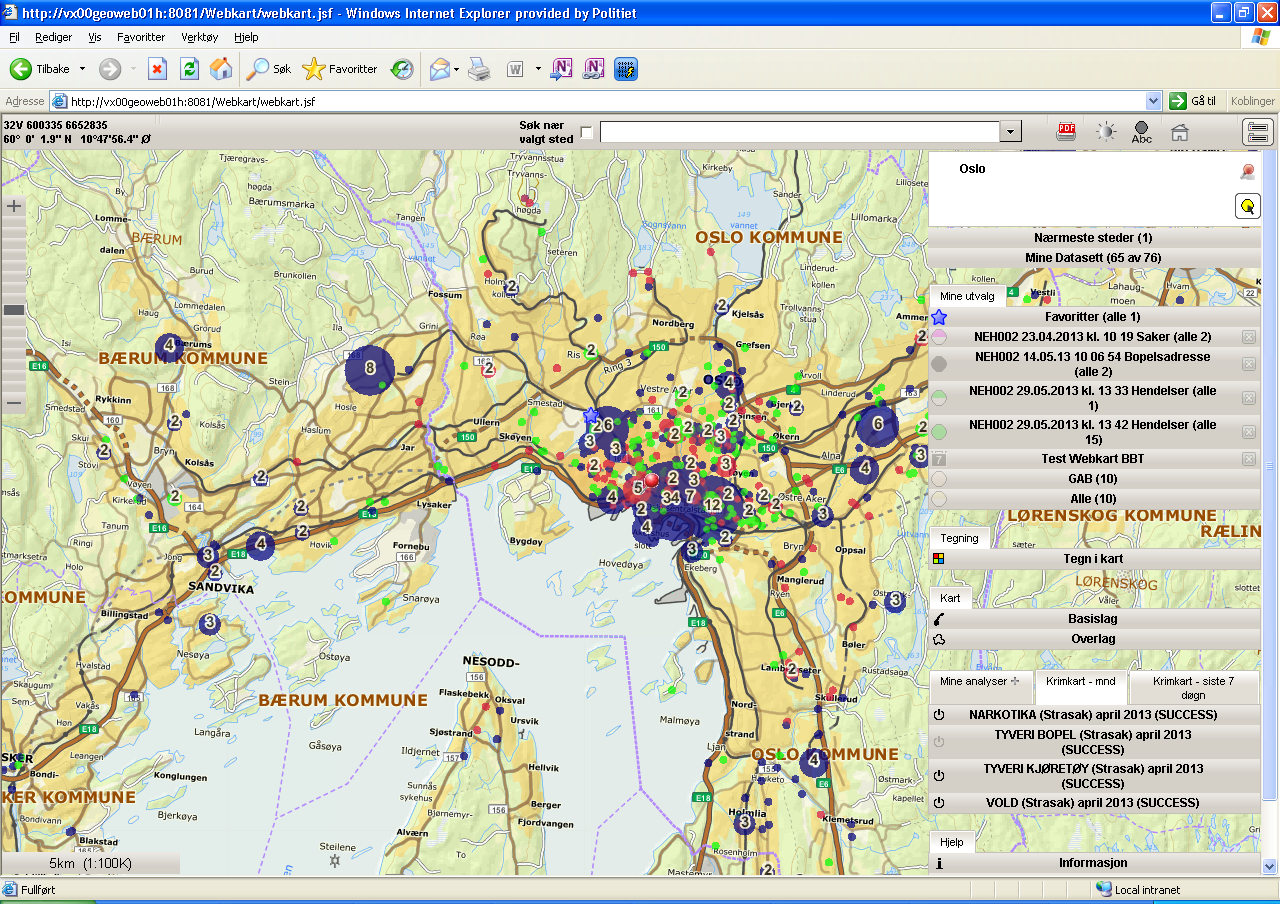Click the Informasjon i icon
This screenshot has width=1280, height=904.
point(939,863)
